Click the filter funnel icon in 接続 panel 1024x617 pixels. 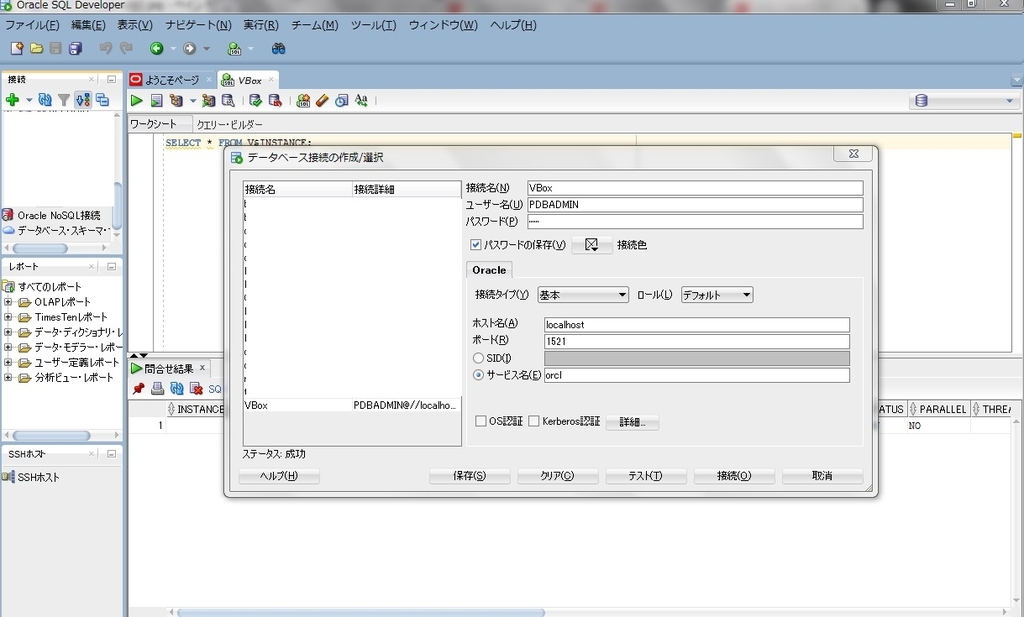click(x=63, y=100)
